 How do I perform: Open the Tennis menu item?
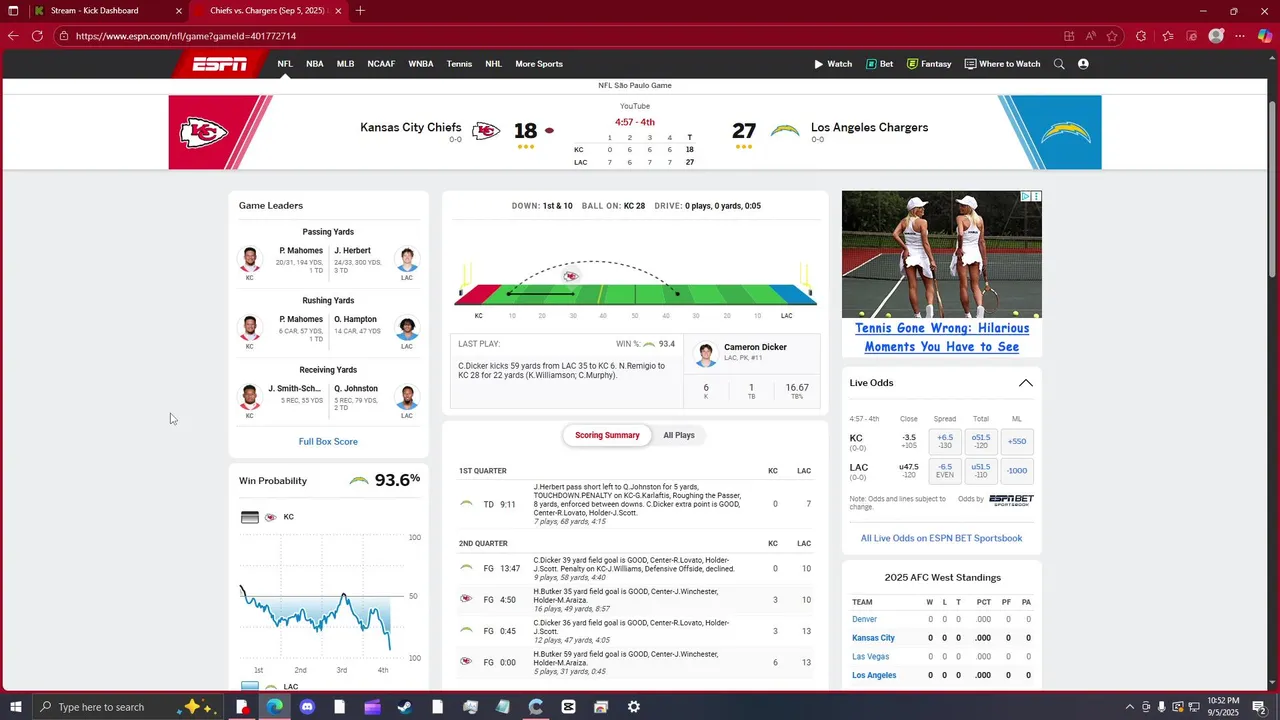point(459,64)
